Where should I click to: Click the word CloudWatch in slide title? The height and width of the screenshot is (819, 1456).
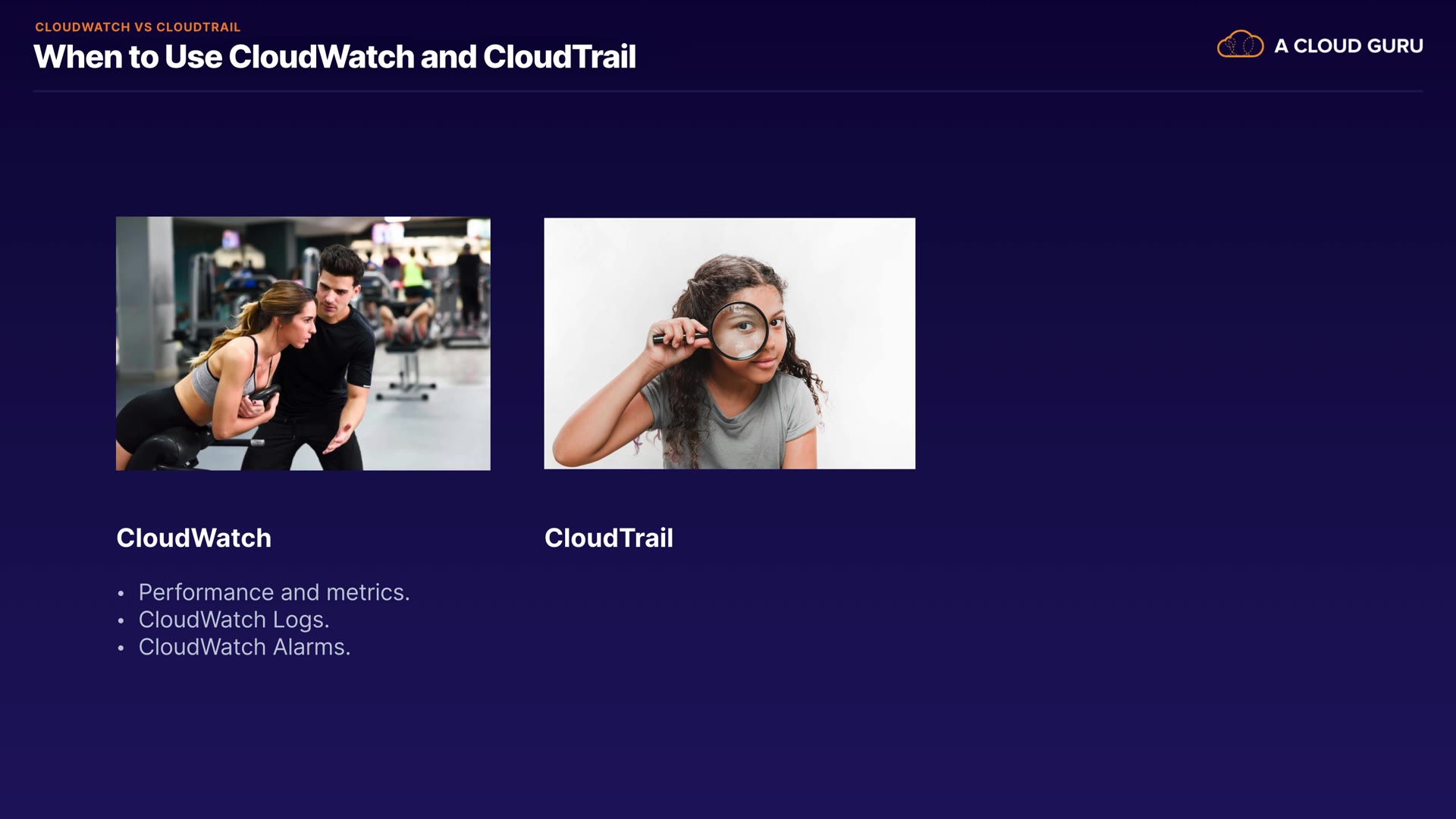pos(322,58)
